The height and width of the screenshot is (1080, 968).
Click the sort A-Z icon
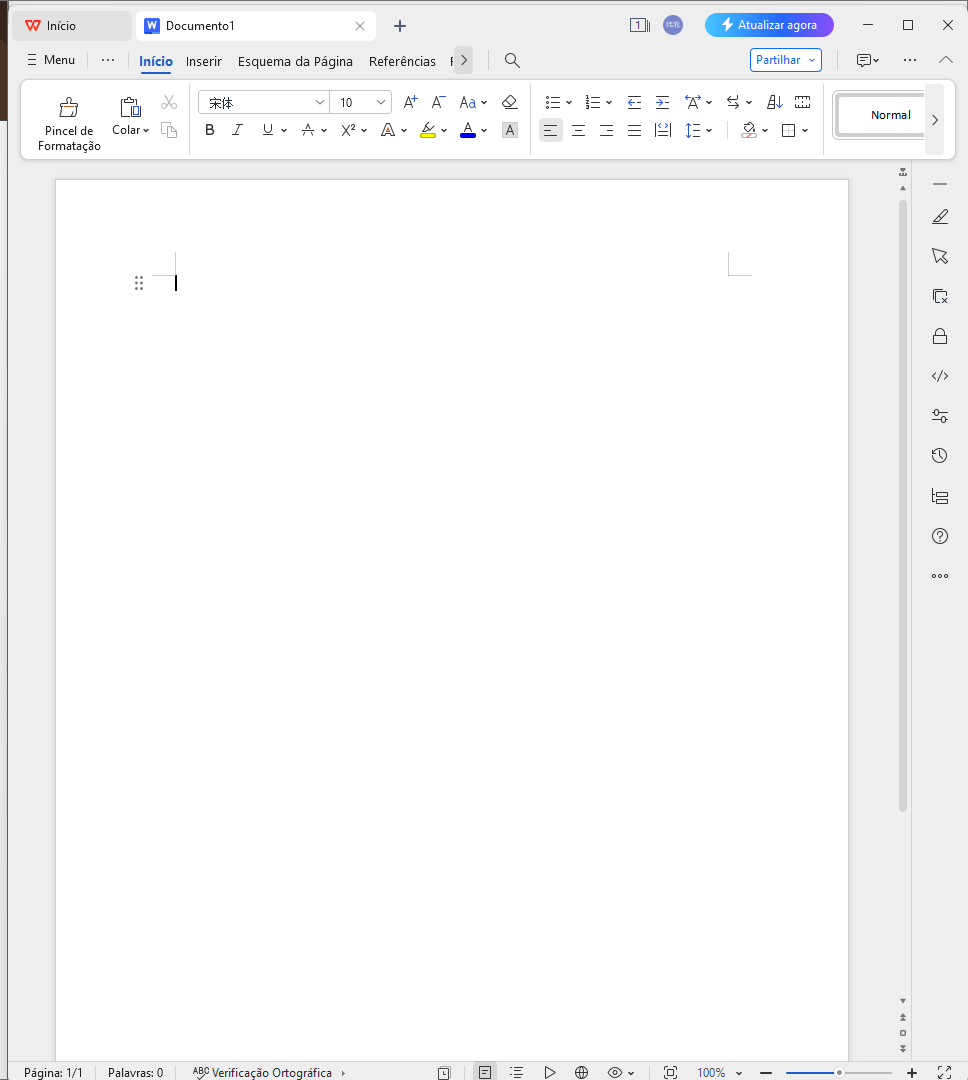[775, 103]
